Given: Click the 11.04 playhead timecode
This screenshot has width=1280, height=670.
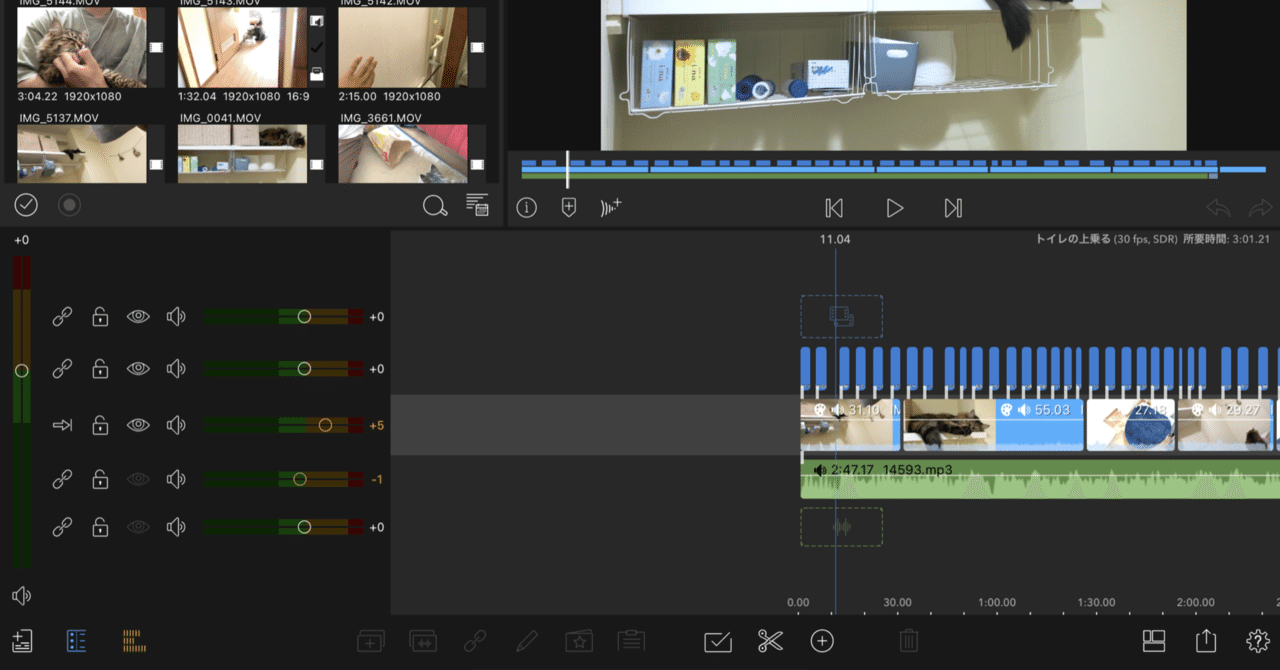Looking at the screenshot, I should [x=835, y=239].
